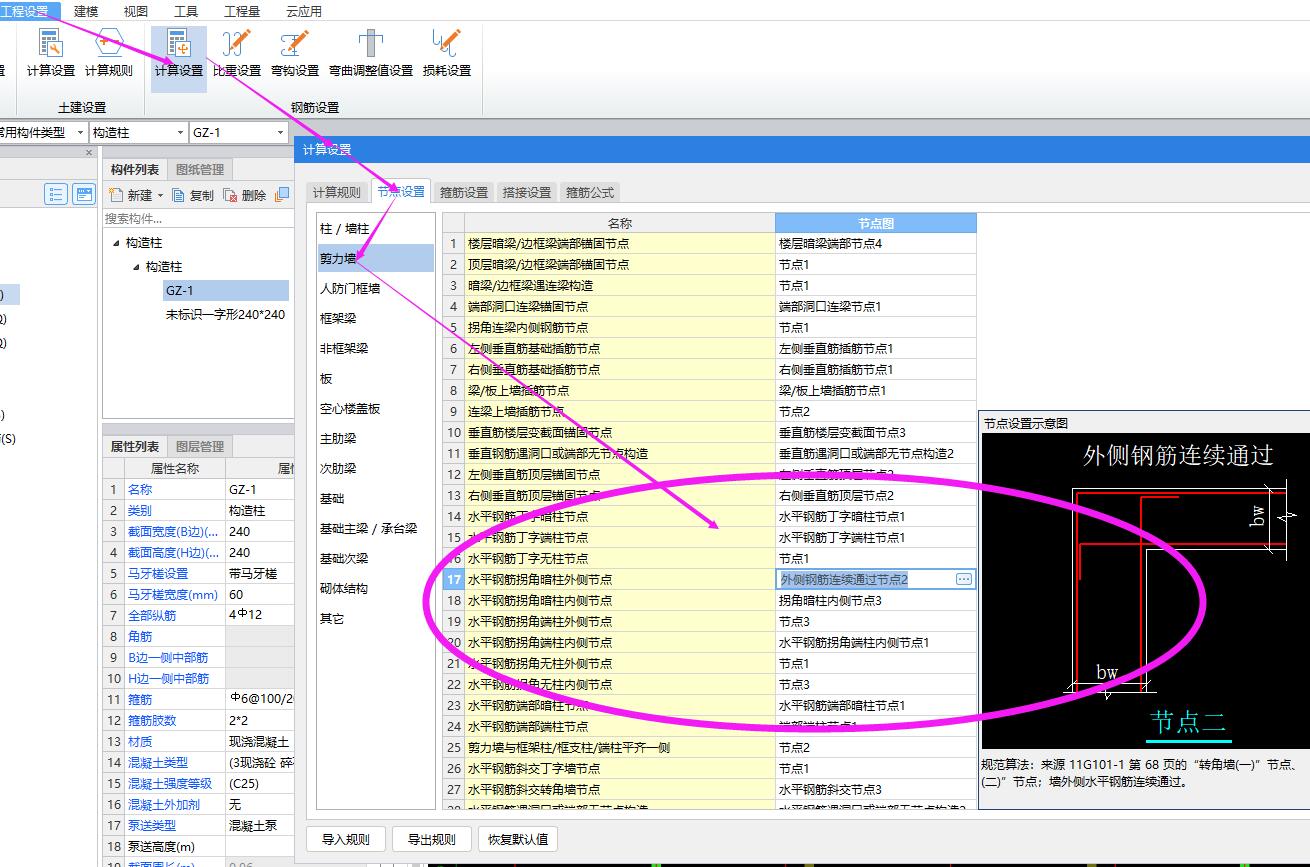This screenshot has width=1310, height=867.
Task: Click 节点图 column header
Action: click(875, 223)
